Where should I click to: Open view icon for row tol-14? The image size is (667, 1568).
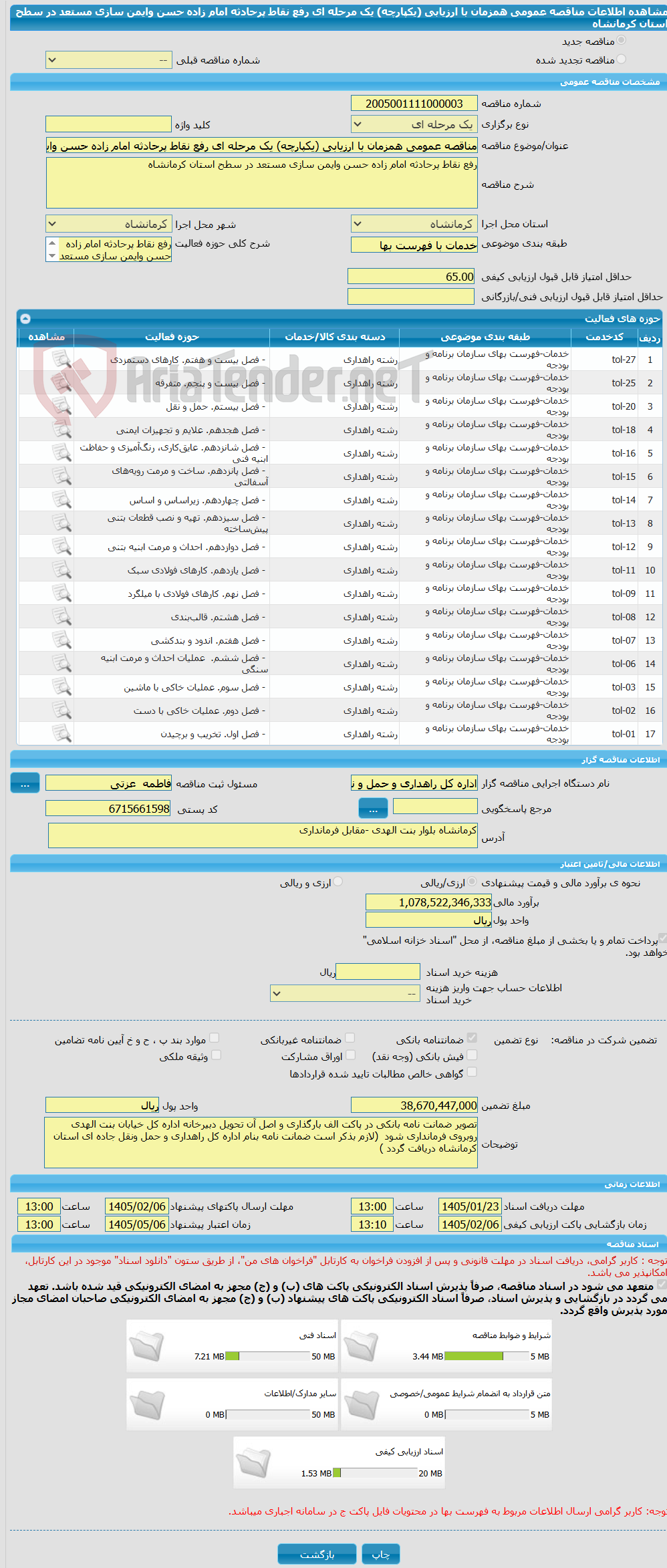click(61, 500)
